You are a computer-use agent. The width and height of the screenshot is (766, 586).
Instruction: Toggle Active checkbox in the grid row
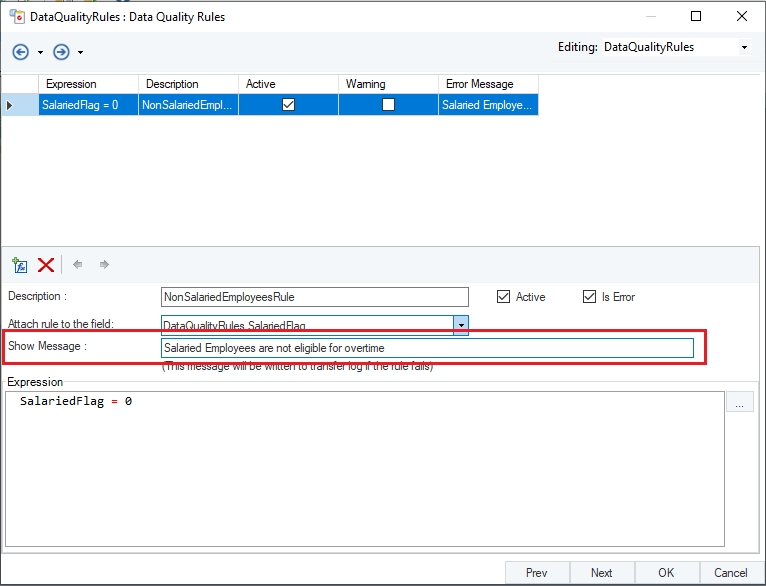pyautogui.click(x=288, y=105)
